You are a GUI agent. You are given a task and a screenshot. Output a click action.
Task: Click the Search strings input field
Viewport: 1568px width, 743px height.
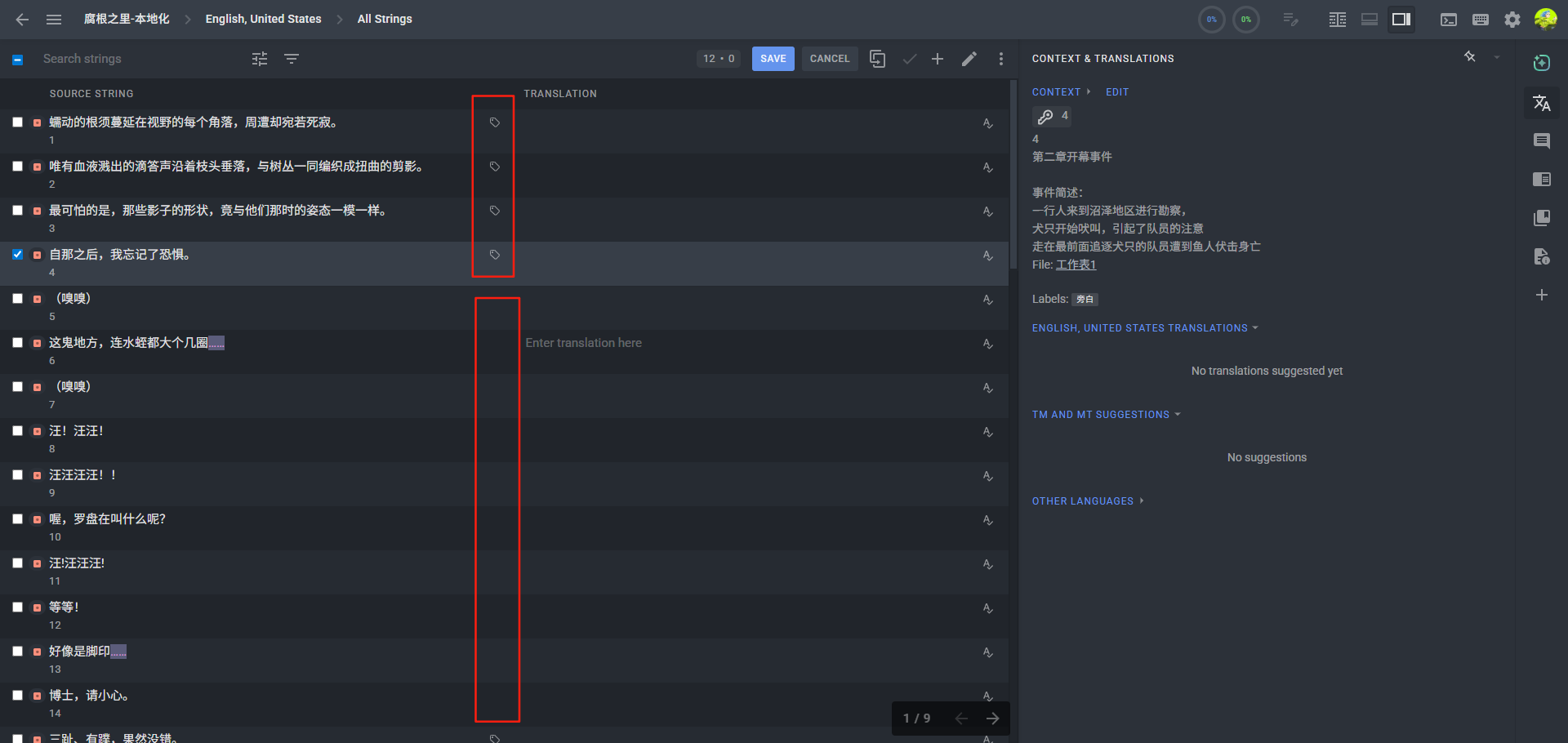139,59
